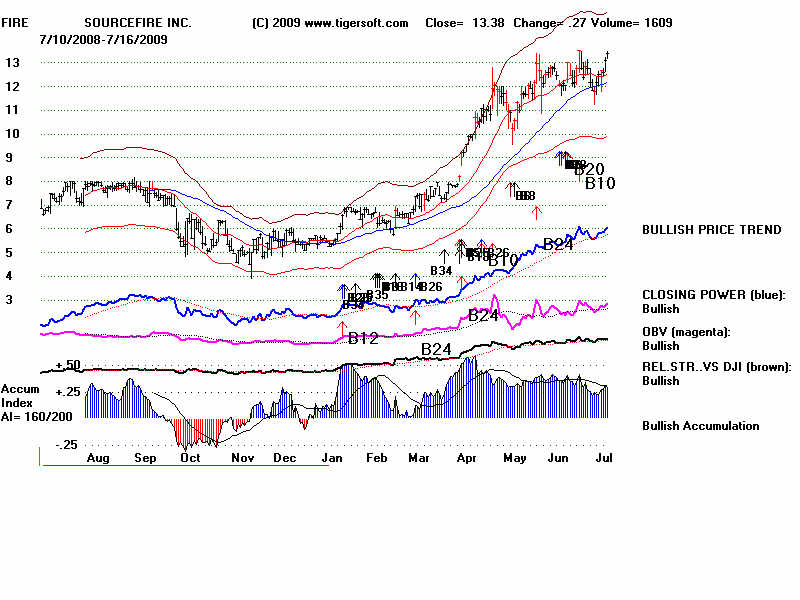Select the B12 signal below the January arrow
Viewport: 800px width, 600px height.
[363, 339]
